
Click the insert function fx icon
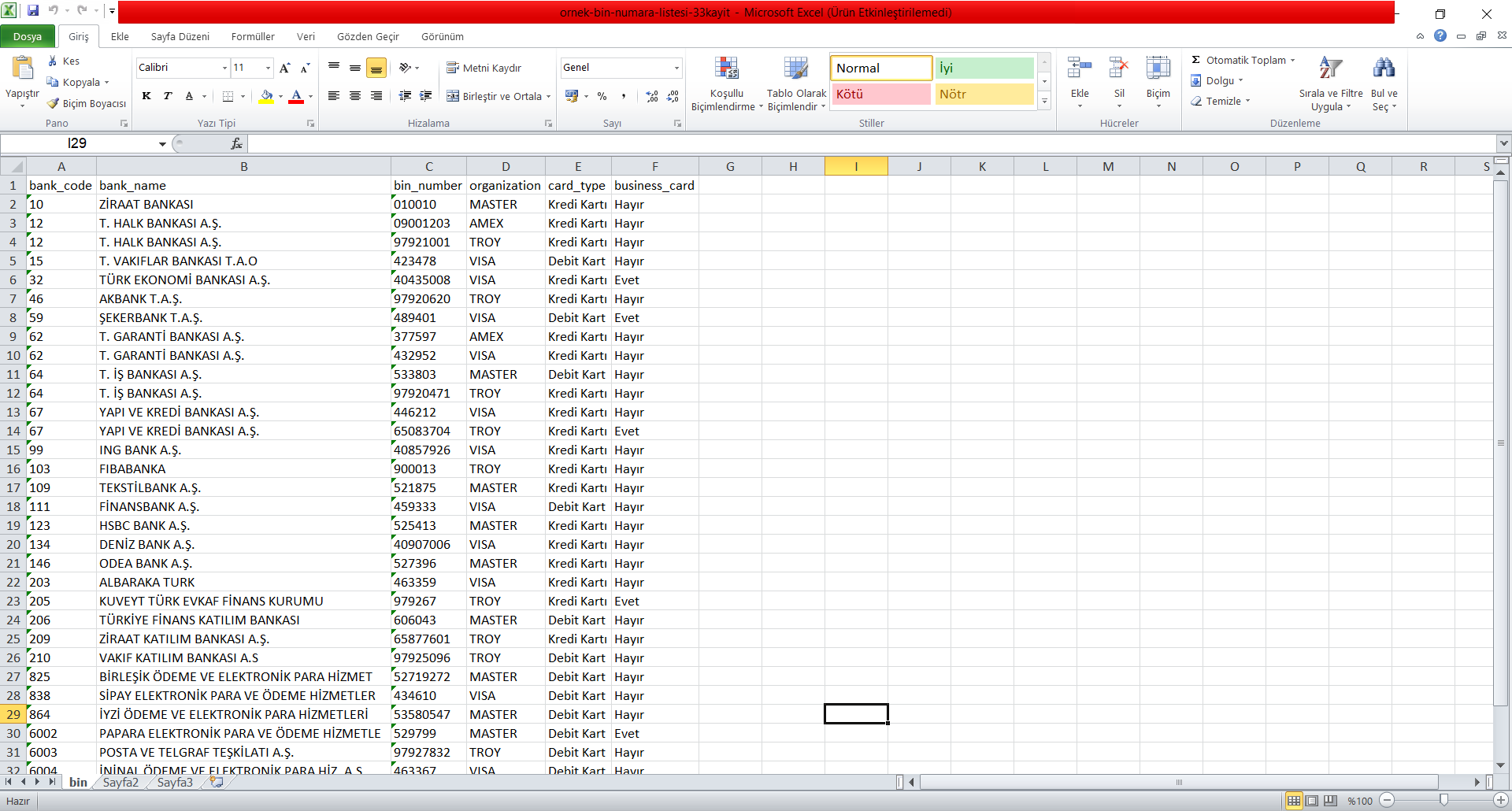point(236,143)
